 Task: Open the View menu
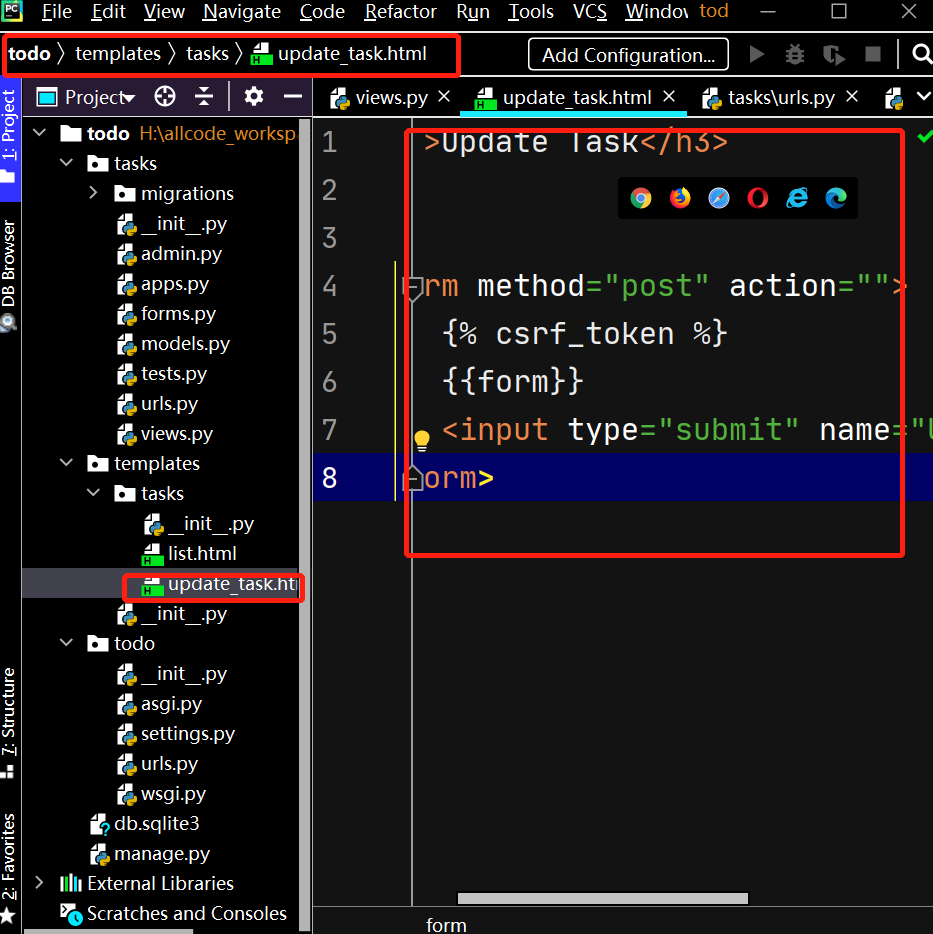click(164, 11)
